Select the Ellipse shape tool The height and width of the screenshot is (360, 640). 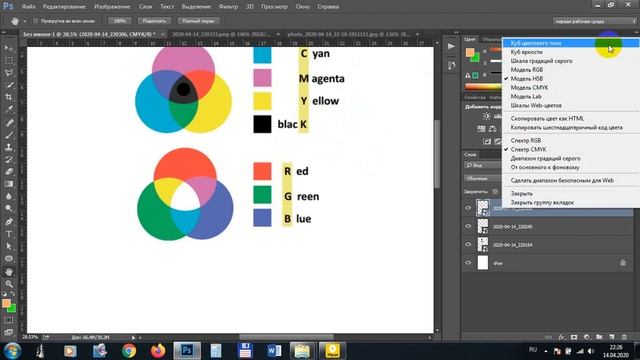tap(9, 259)
